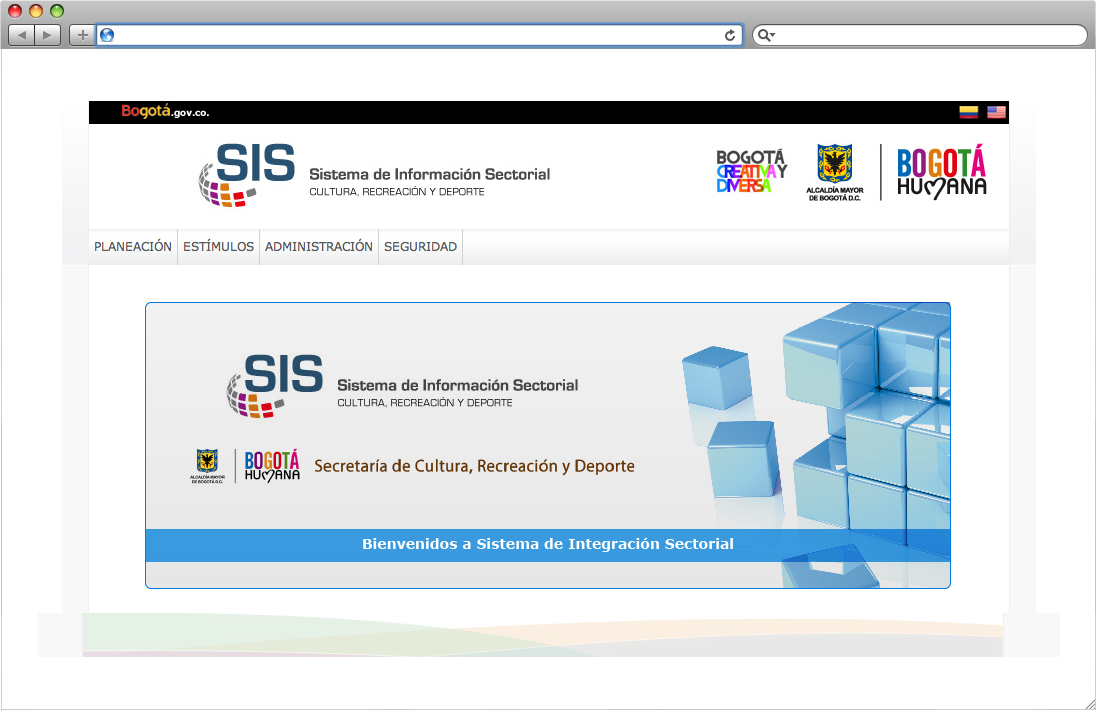This screenshot has height=712, width=1098.
Task: Click the SIS logo inside the banner
Action: 274,386
